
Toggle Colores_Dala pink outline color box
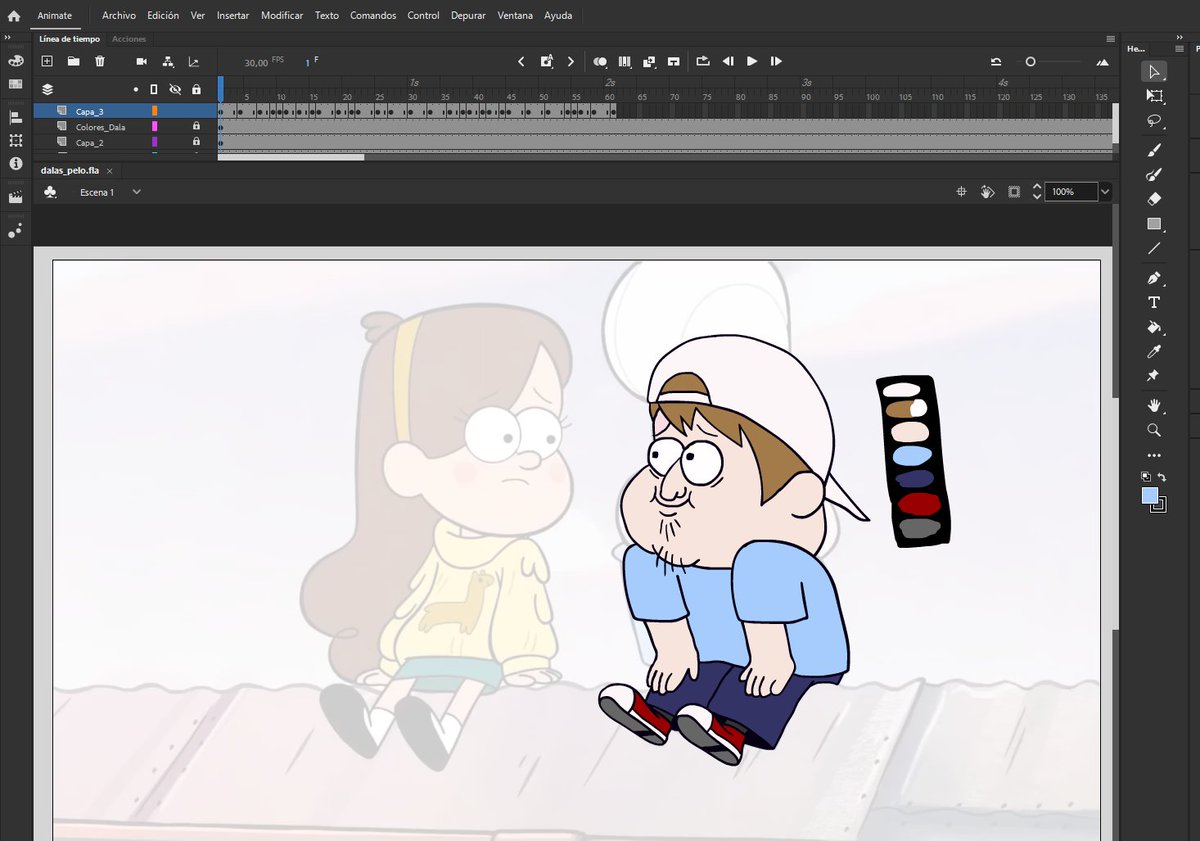coord(154,127)
